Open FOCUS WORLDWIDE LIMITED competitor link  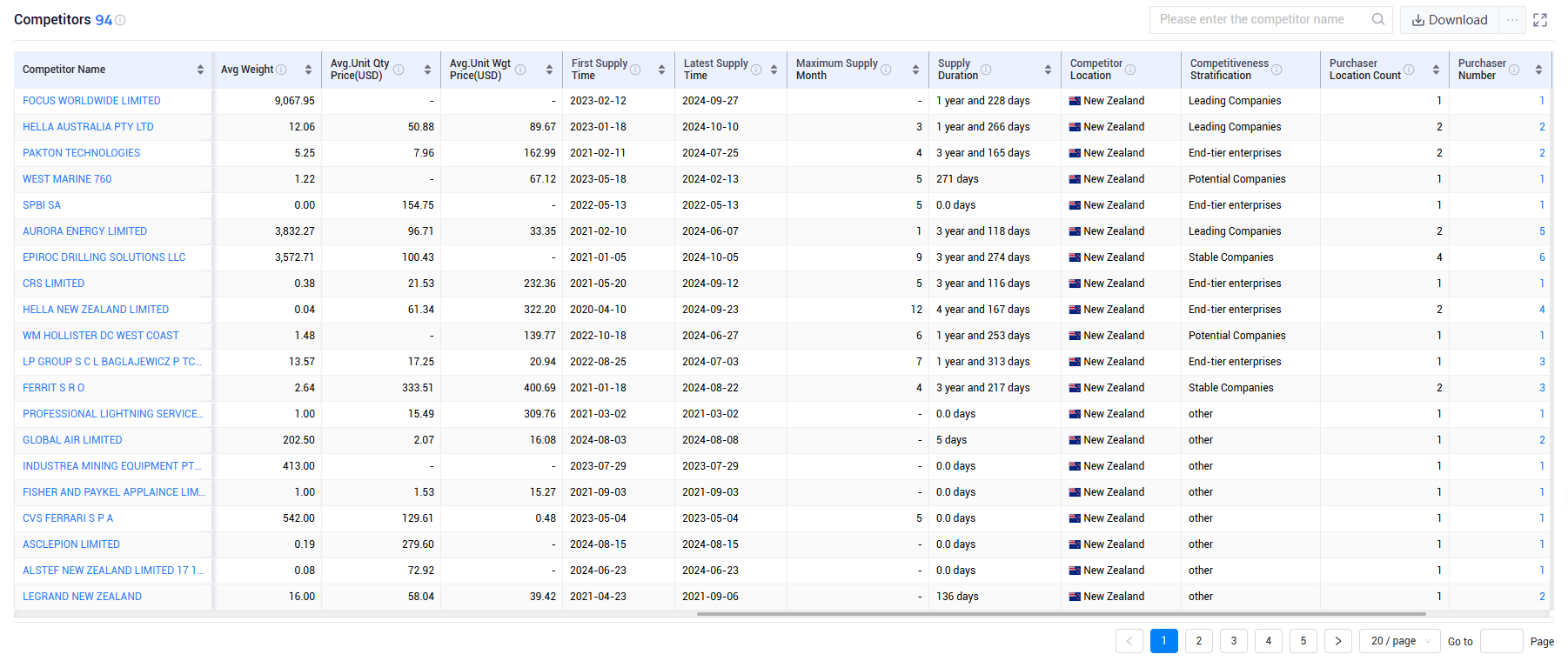pos(91,101)
